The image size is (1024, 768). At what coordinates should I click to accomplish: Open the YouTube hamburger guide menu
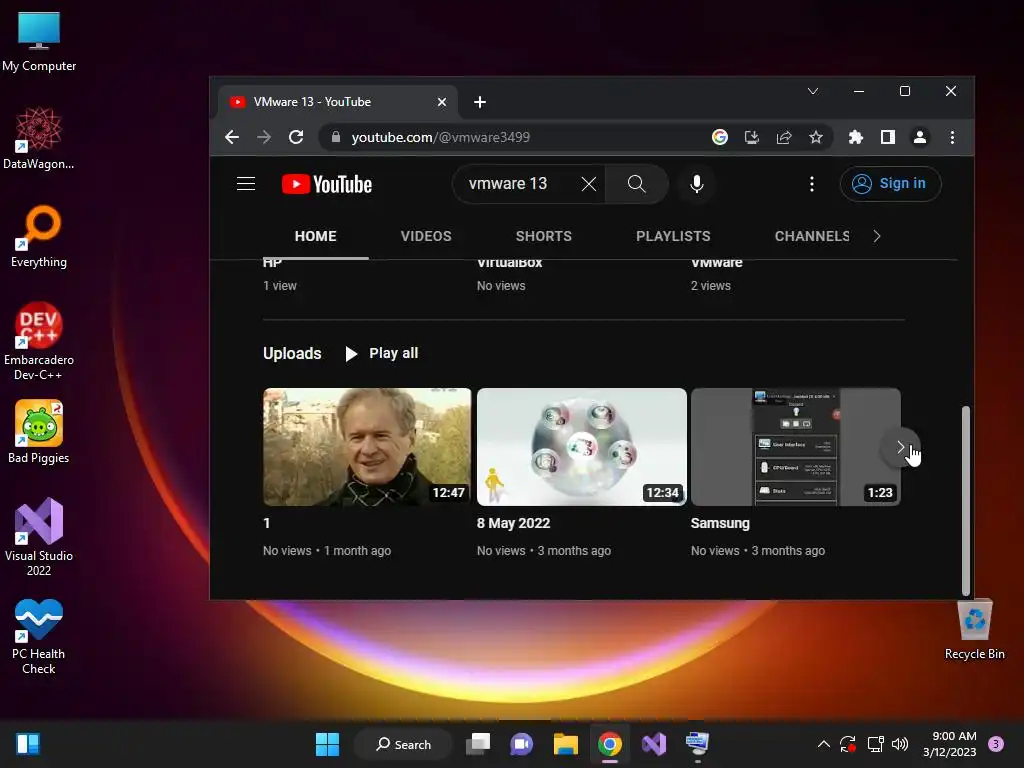click(x=246, y=184)
